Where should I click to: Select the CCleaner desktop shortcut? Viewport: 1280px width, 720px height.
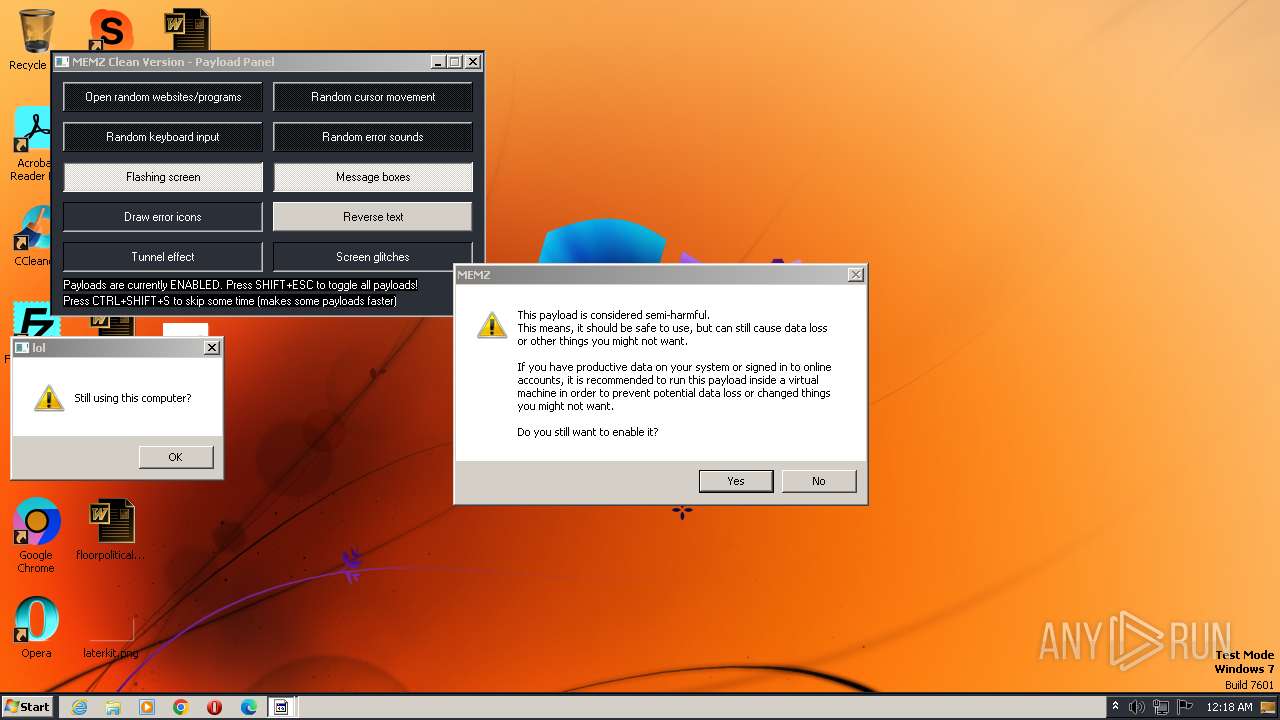[x=32, y=236]
